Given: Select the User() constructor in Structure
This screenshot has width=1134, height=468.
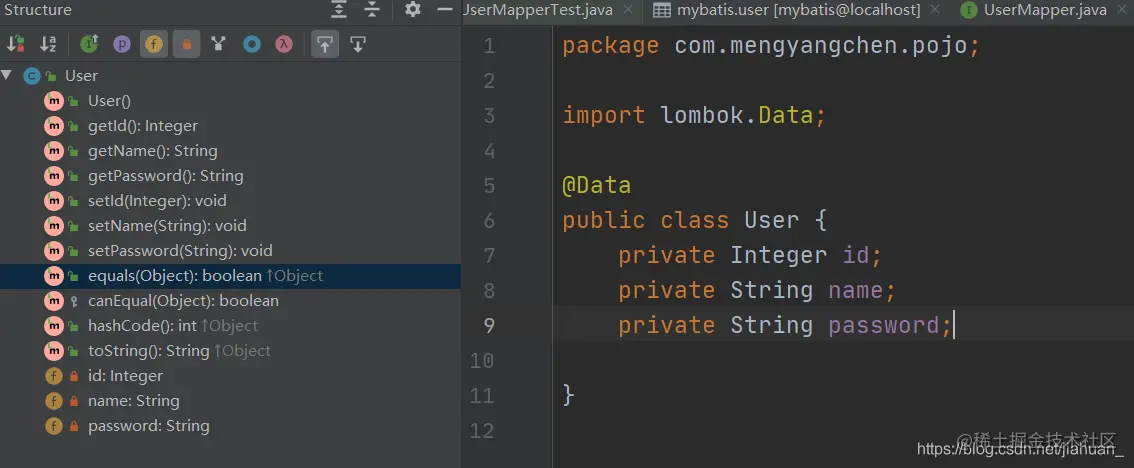Looking at the screenshot, I should (x=109, y=101).
